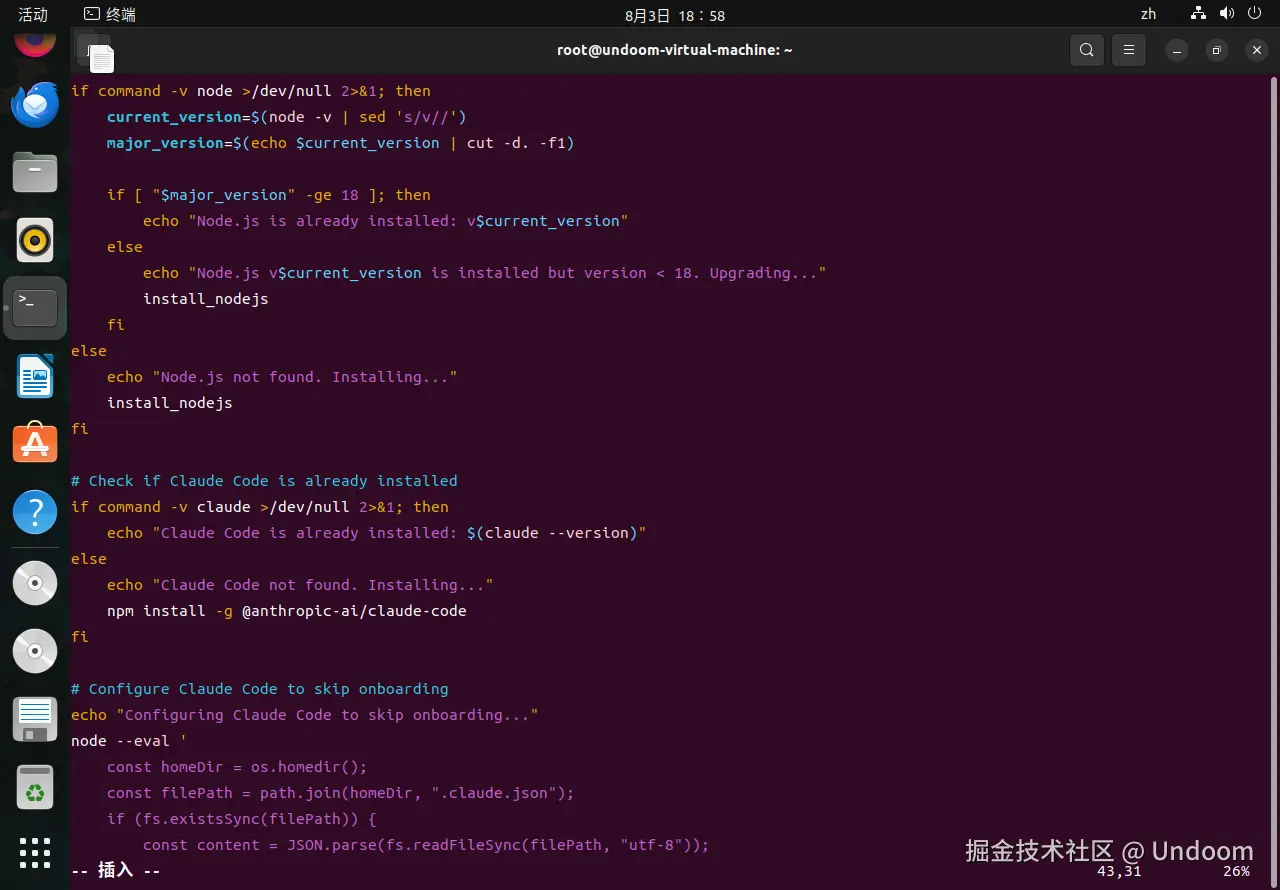Open the Trash recycle bin icon
The width and height of the screenshot is (1280, 890).
click(35, 786)
